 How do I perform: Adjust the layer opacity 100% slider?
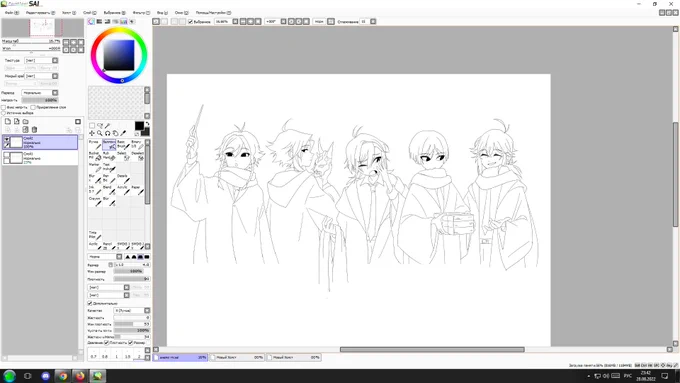tap(40, 100)
